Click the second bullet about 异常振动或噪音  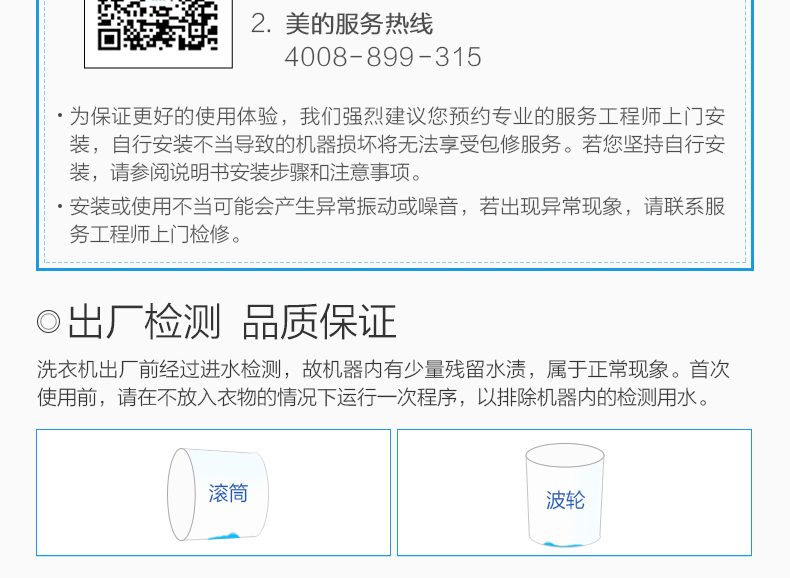[392, 220]
